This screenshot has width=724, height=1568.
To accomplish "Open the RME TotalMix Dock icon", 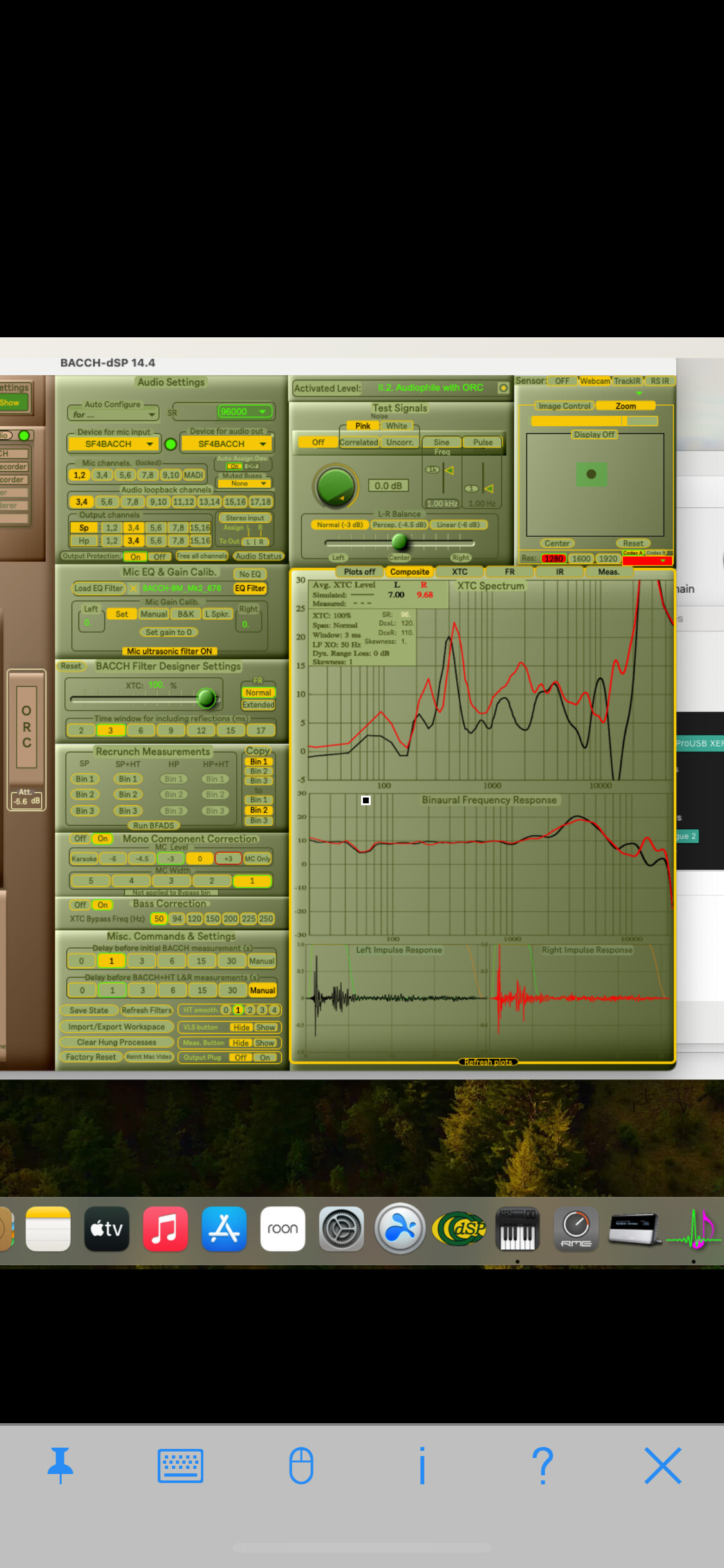I will (576, 1229).
